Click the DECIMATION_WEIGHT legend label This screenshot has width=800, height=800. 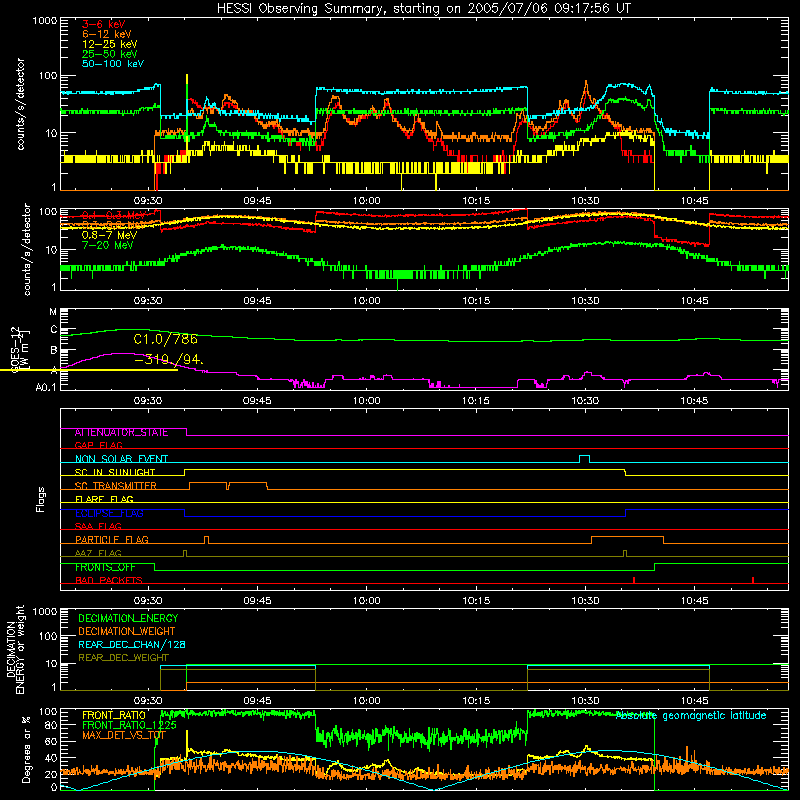pos(127,632)
